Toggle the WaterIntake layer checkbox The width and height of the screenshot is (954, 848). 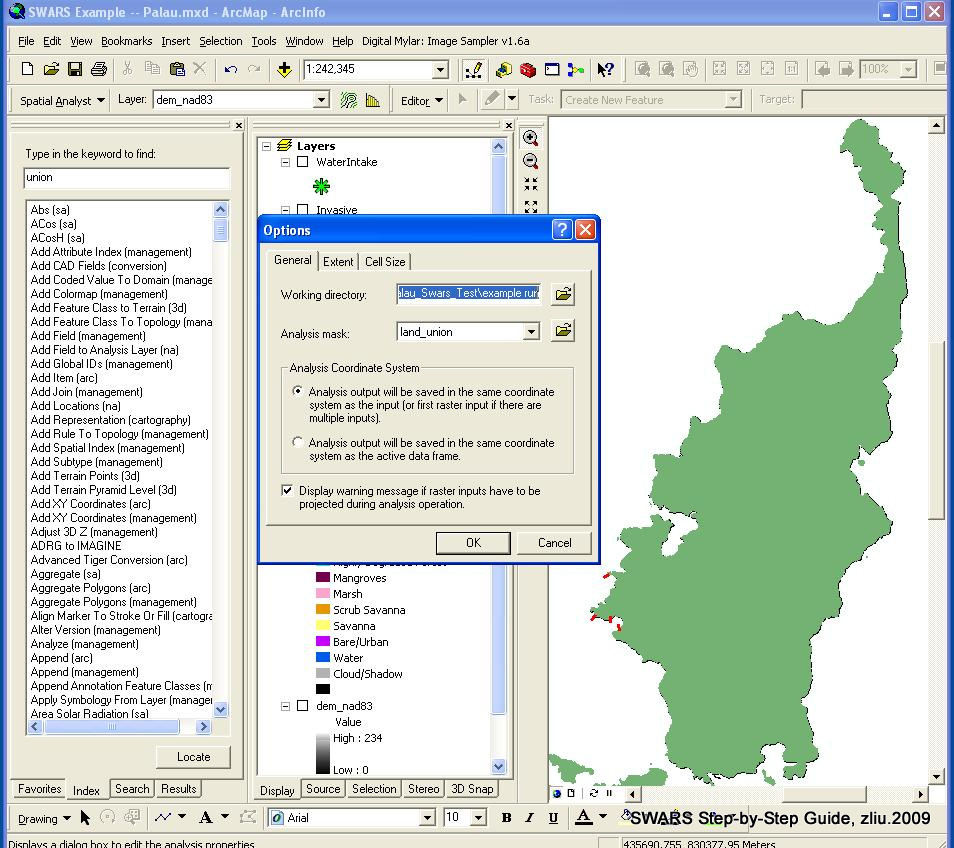[302, 162]
